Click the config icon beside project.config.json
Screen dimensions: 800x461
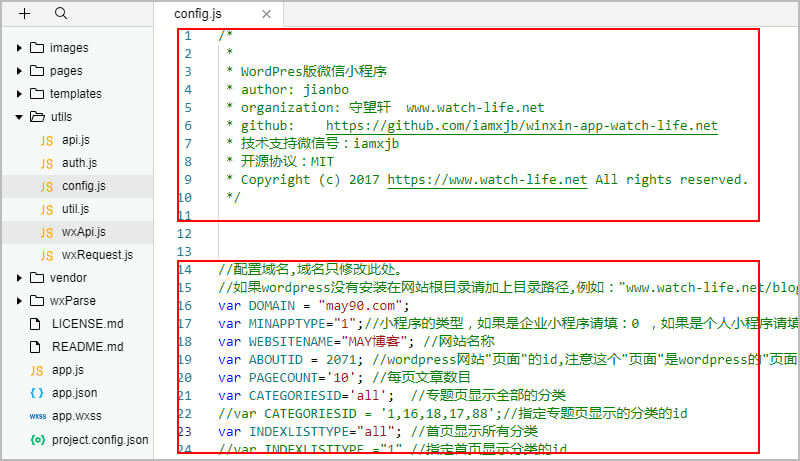[37, 439]
